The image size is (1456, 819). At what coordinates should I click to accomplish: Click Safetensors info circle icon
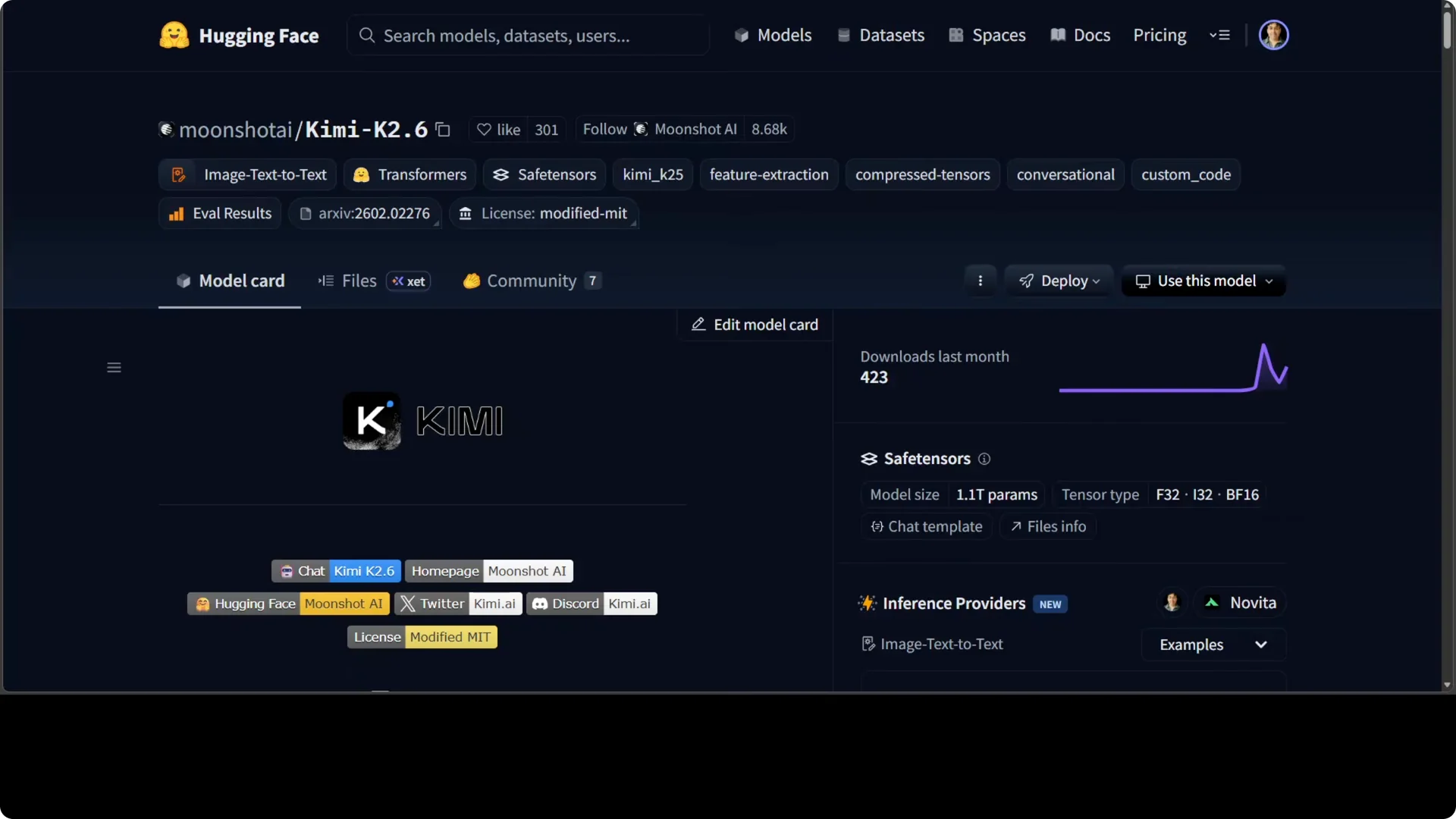pos(984,459)
